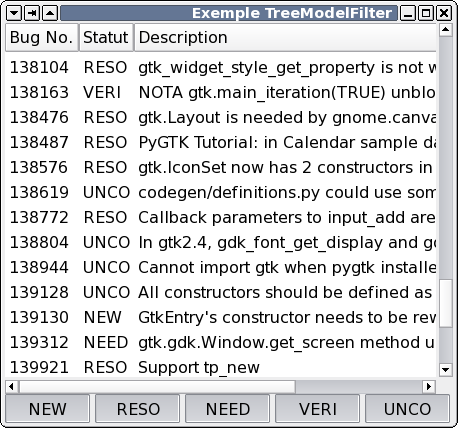Click the Description column header
This screenshot has height=428, width=458.
pos(285,37)
